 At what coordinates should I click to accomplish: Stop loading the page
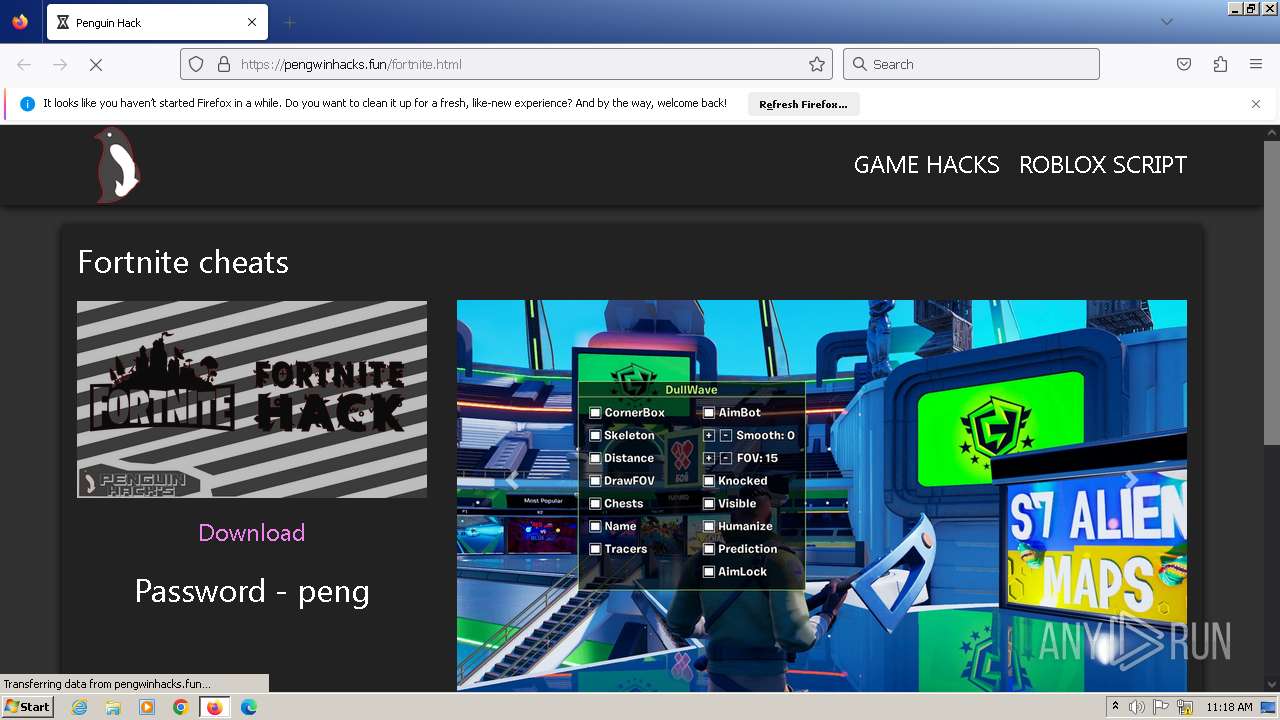point(96,64)
